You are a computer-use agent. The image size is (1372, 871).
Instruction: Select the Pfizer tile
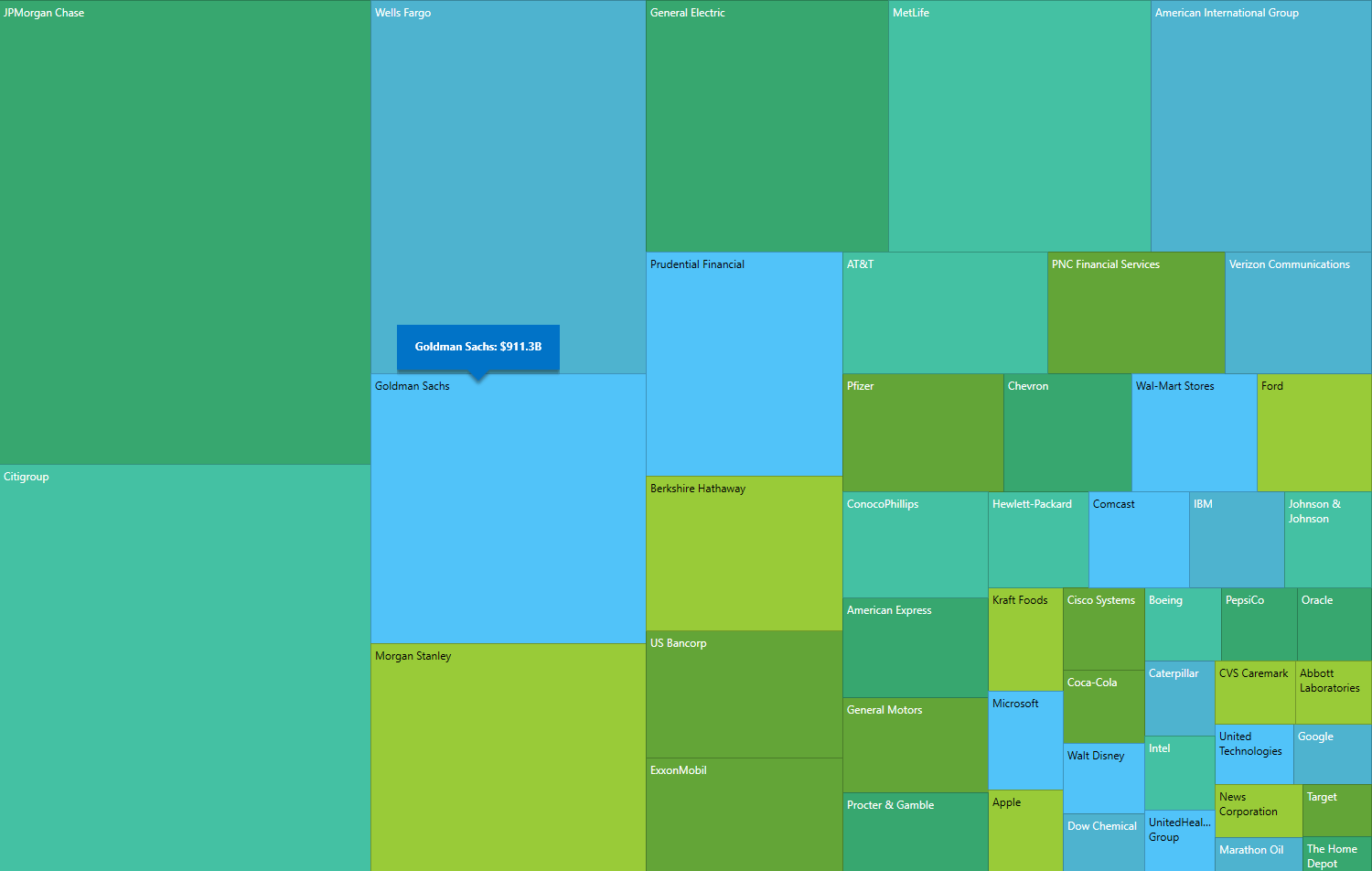pyautogui.click(x=923, y=433)
